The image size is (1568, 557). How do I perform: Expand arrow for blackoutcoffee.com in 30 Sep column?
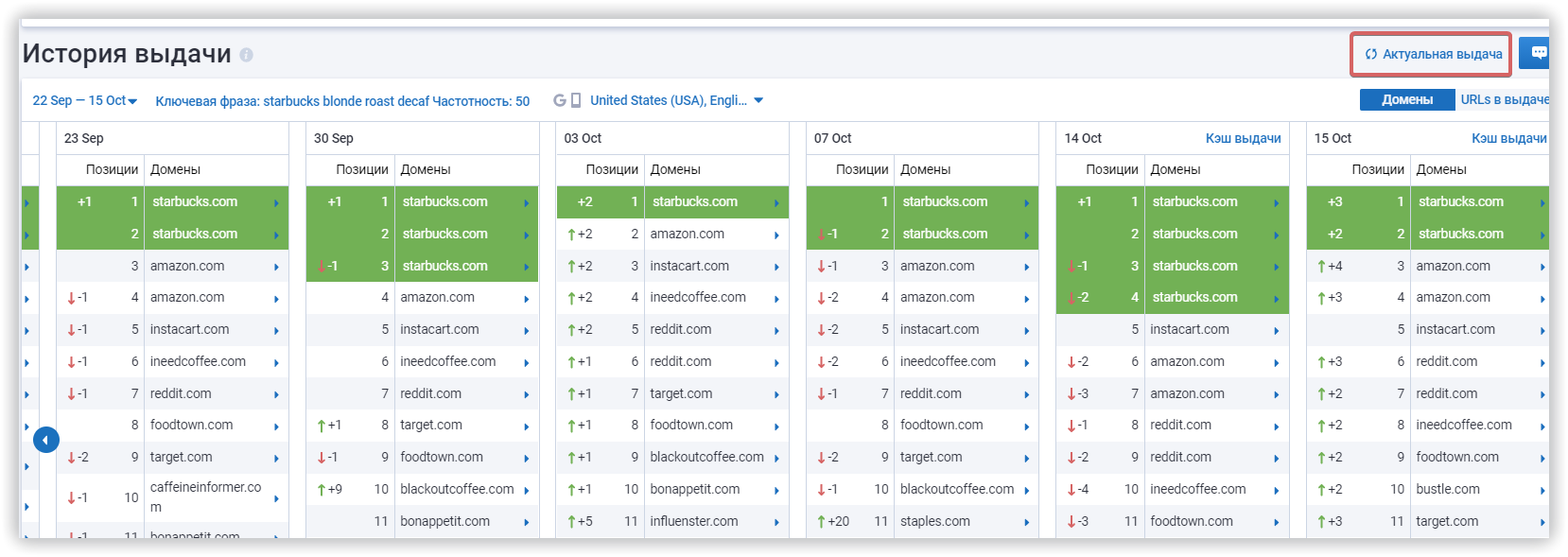pyautogui.click(x=527, y=491)
